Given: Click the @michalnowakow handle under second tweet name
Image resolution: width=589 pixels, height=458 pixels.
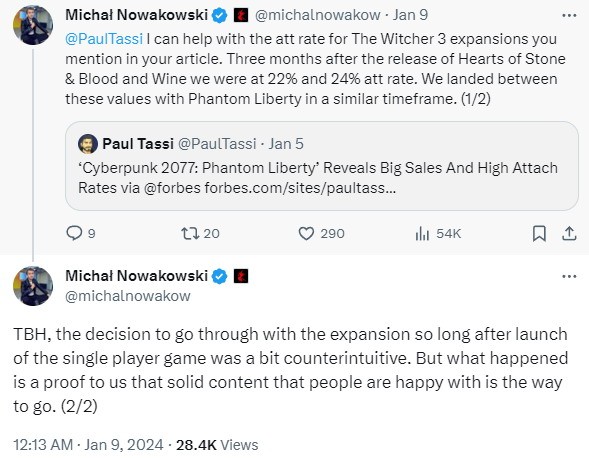Looking at the screenshot, I should [x=128, y=296].
